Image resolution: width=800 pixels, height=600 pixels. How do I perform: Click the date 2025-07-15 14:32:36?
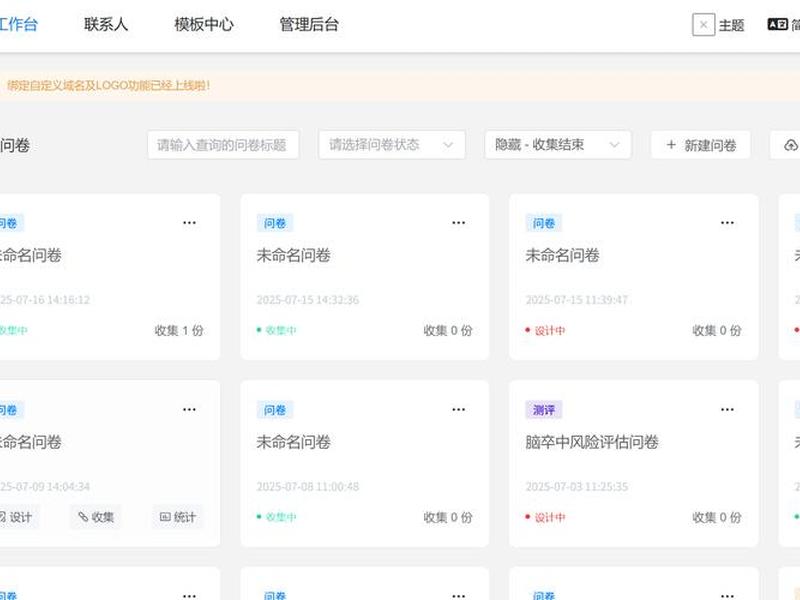[x=308, y=299]
